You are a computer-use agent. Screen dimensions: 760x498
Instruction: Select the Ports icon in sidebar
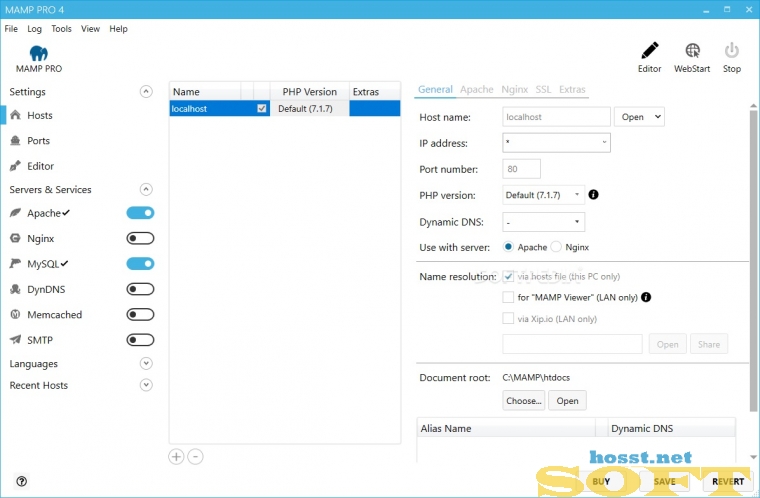tap(16, 141)
